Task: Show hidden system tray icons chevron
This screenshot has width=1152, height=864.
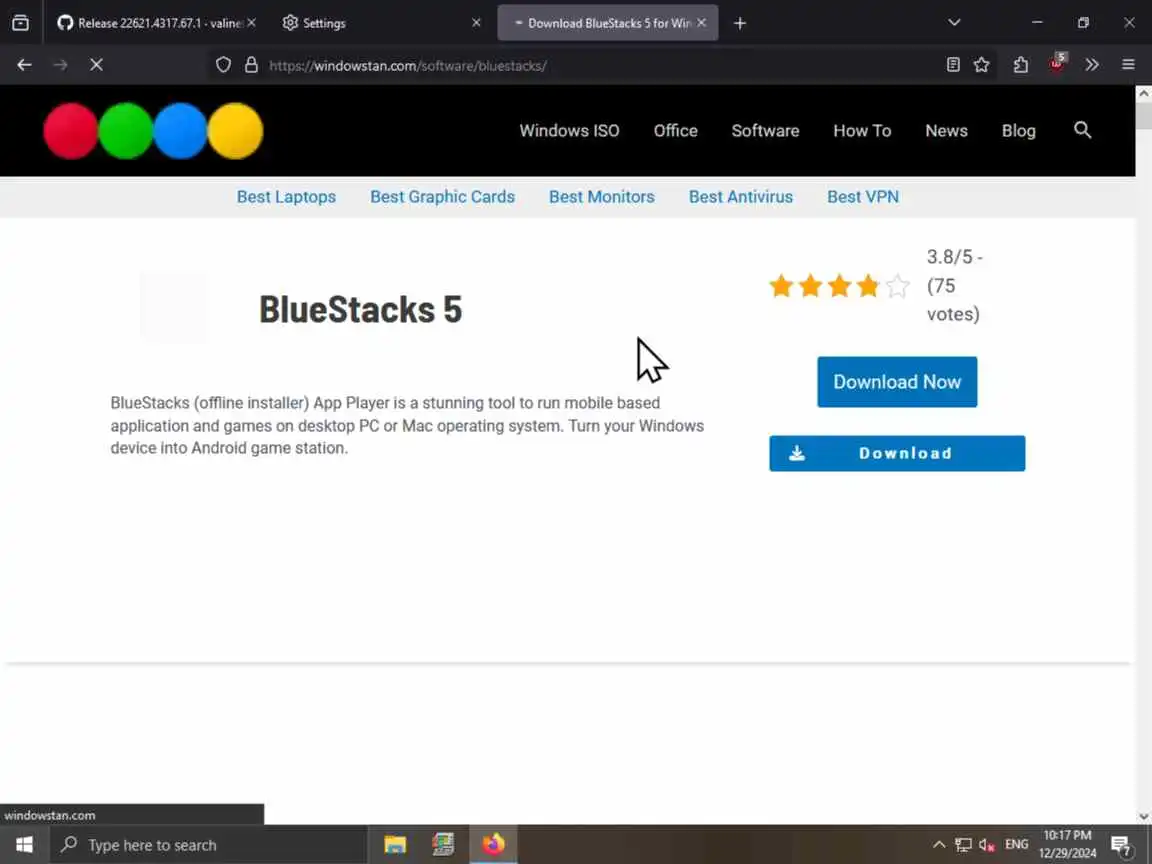Action: coord(939,845)
